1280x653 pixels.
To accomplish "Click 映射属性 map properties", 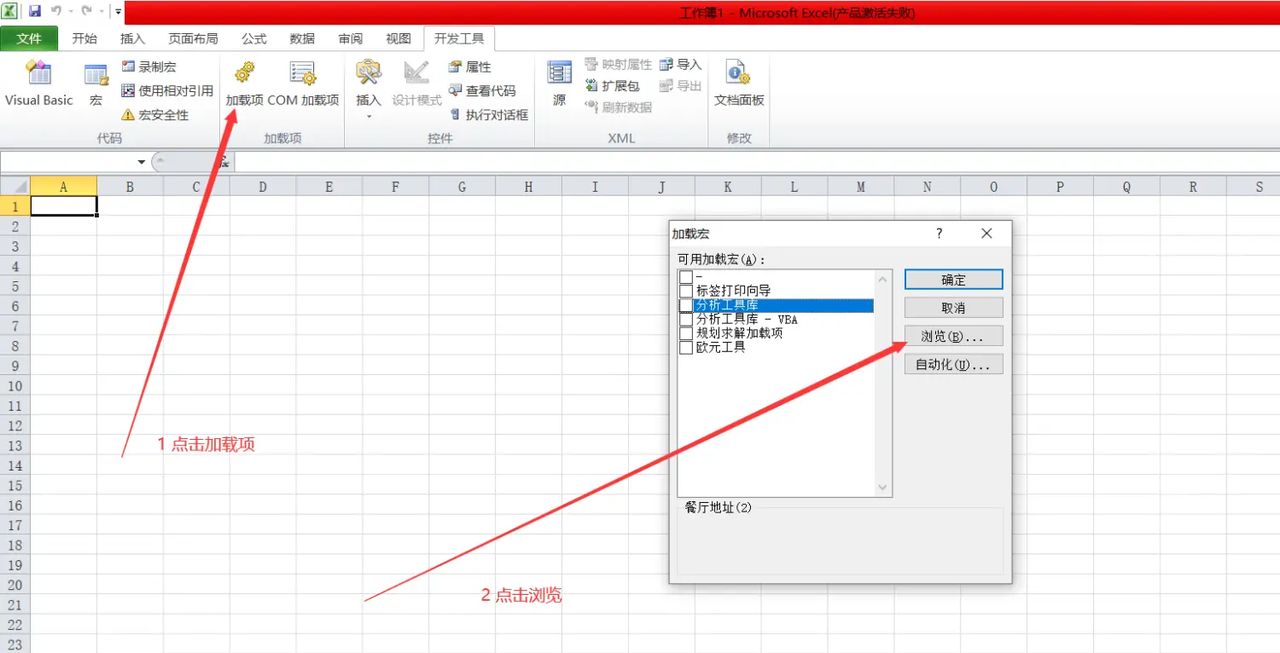I will tap(618, 64).
